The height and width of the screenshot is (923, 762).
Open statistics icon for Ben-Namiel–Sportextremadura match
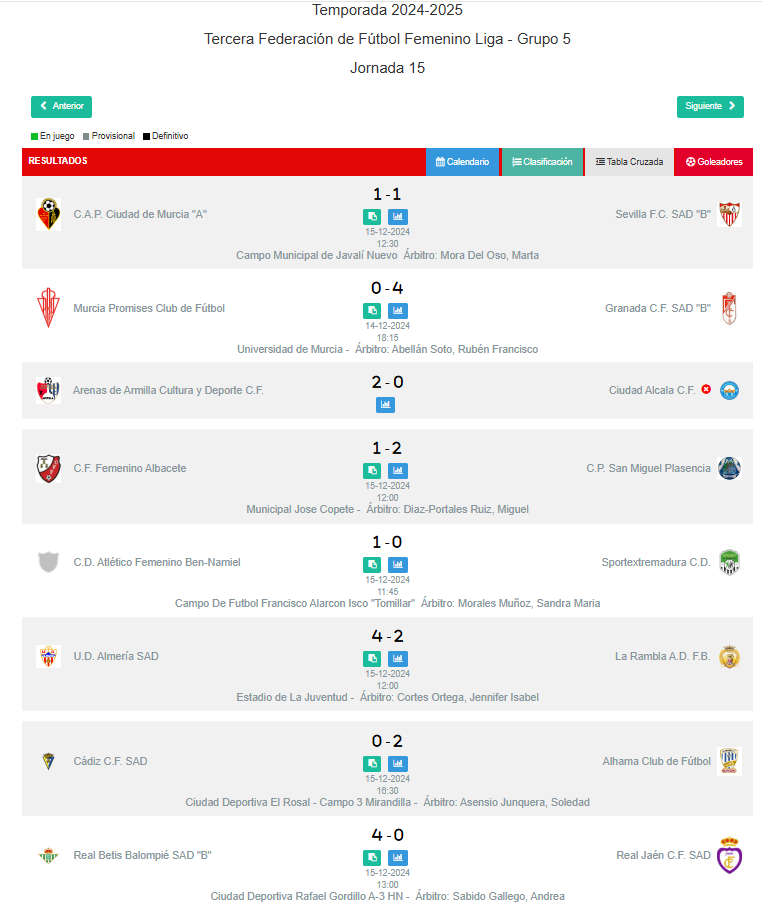(x=398, y=565)
